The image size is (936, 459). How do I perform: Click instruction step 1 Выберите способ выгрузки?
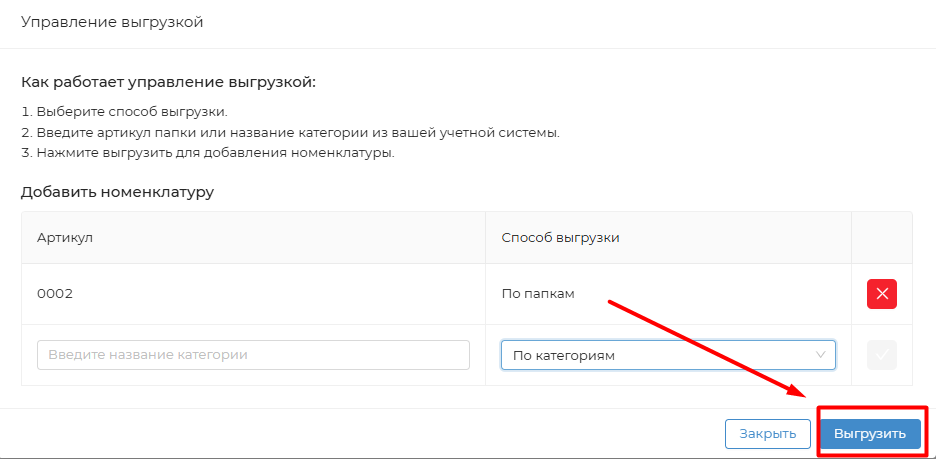tap(124, 111)
